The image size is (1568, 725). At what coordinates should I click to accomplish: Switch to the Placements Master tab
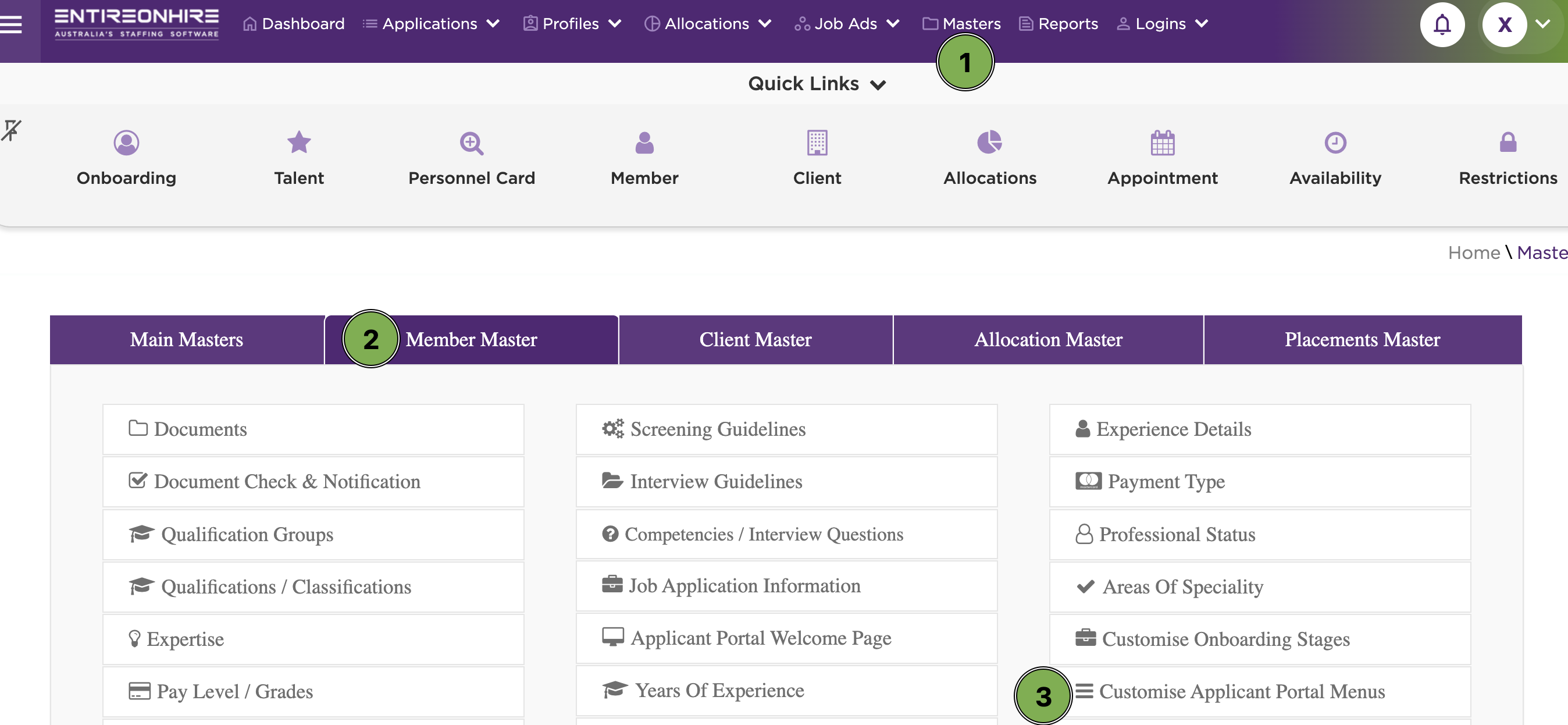click(1362, 340)
